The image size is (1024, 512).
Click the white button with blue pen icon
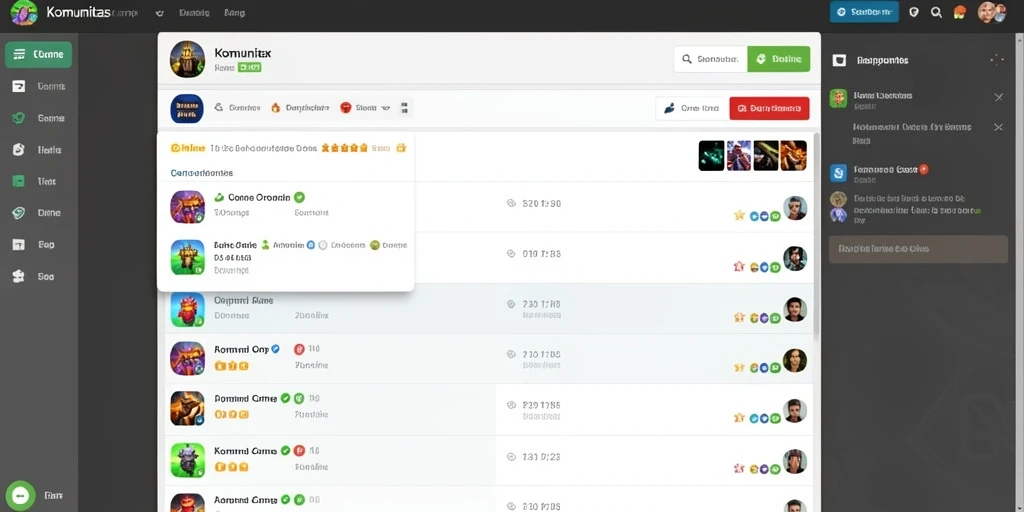point(692,108)
